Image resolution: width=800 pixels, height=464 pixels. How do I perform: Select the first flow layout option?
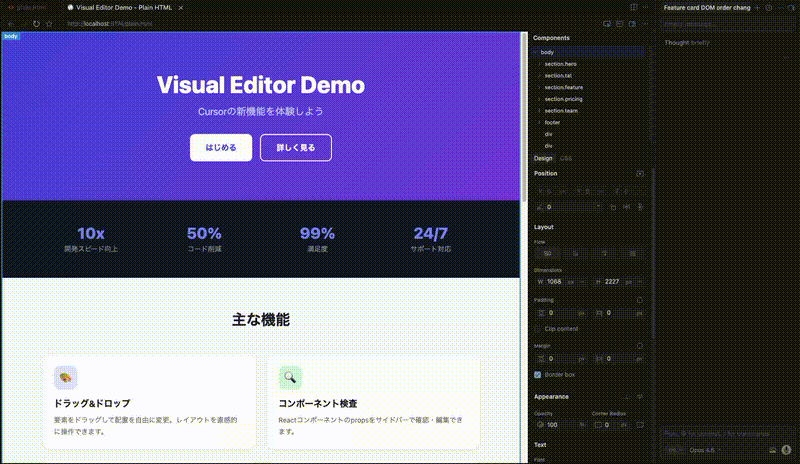tap(547, 253)
